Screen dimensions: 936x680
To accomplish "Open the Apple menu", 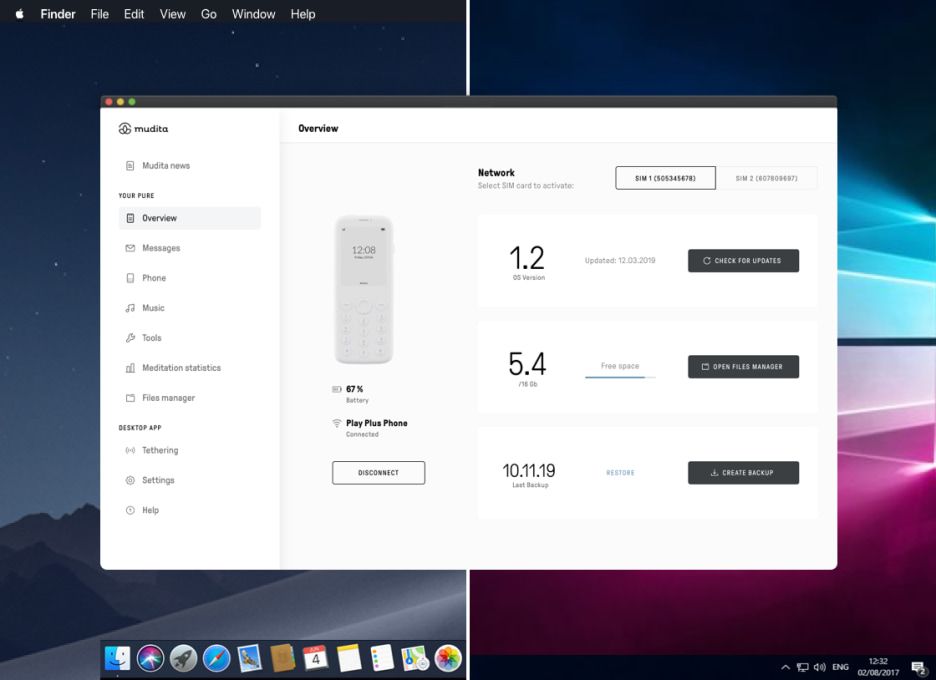I will click(x=19, y=14).
